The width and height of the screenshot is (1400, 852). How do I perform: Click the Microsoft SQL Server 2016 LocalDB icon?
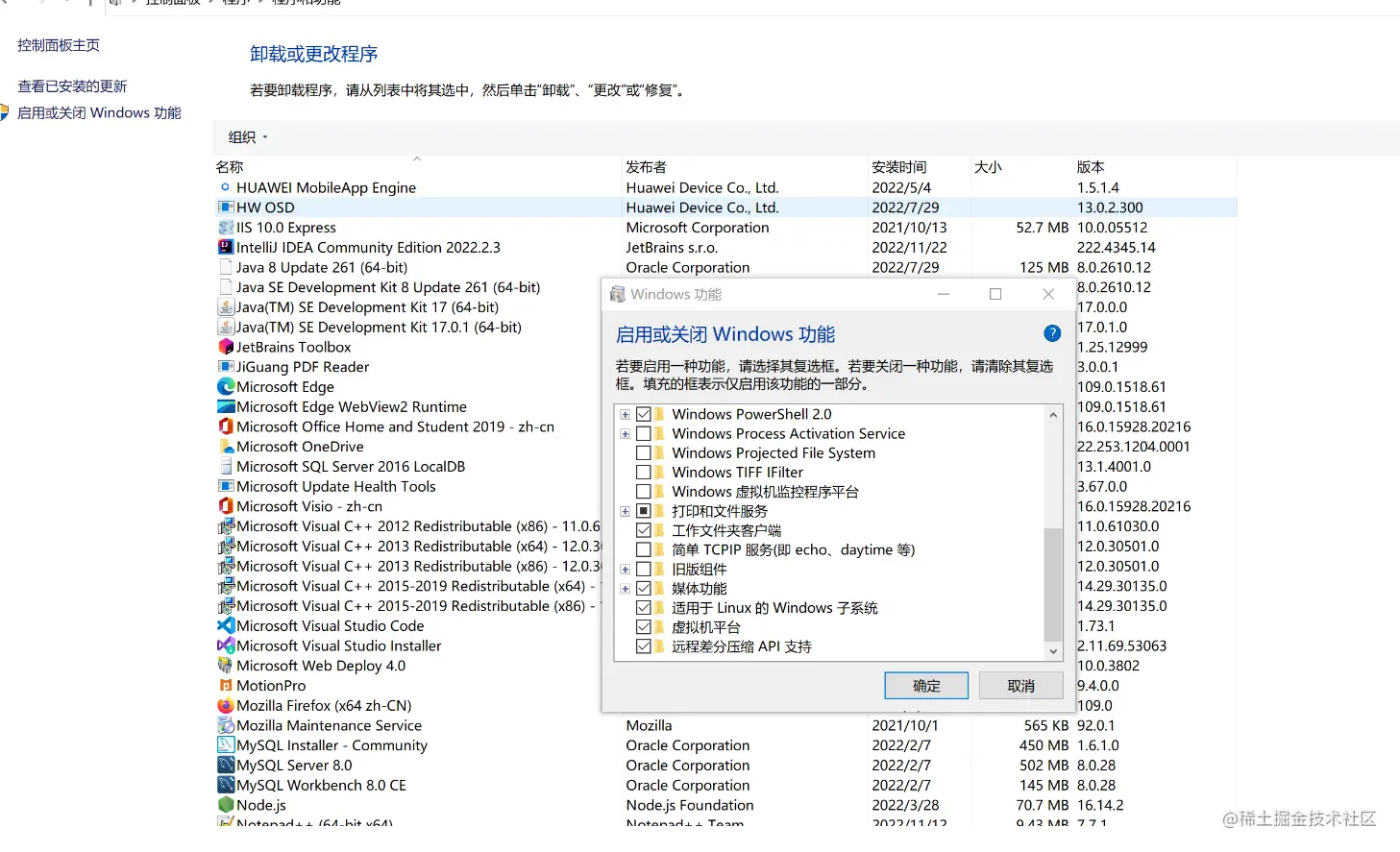click(226, 466)
